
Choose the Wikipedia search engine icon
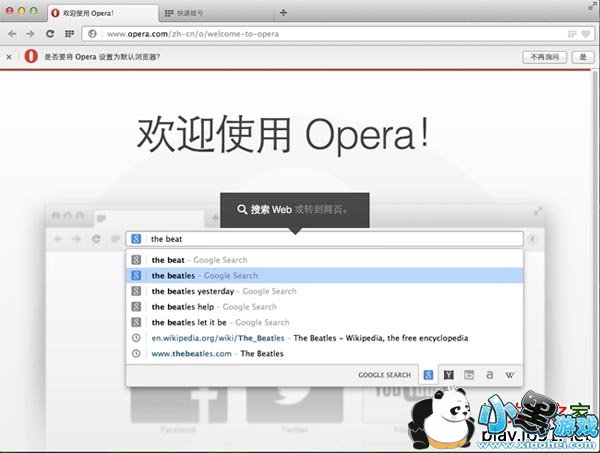[x=509, y=375]
